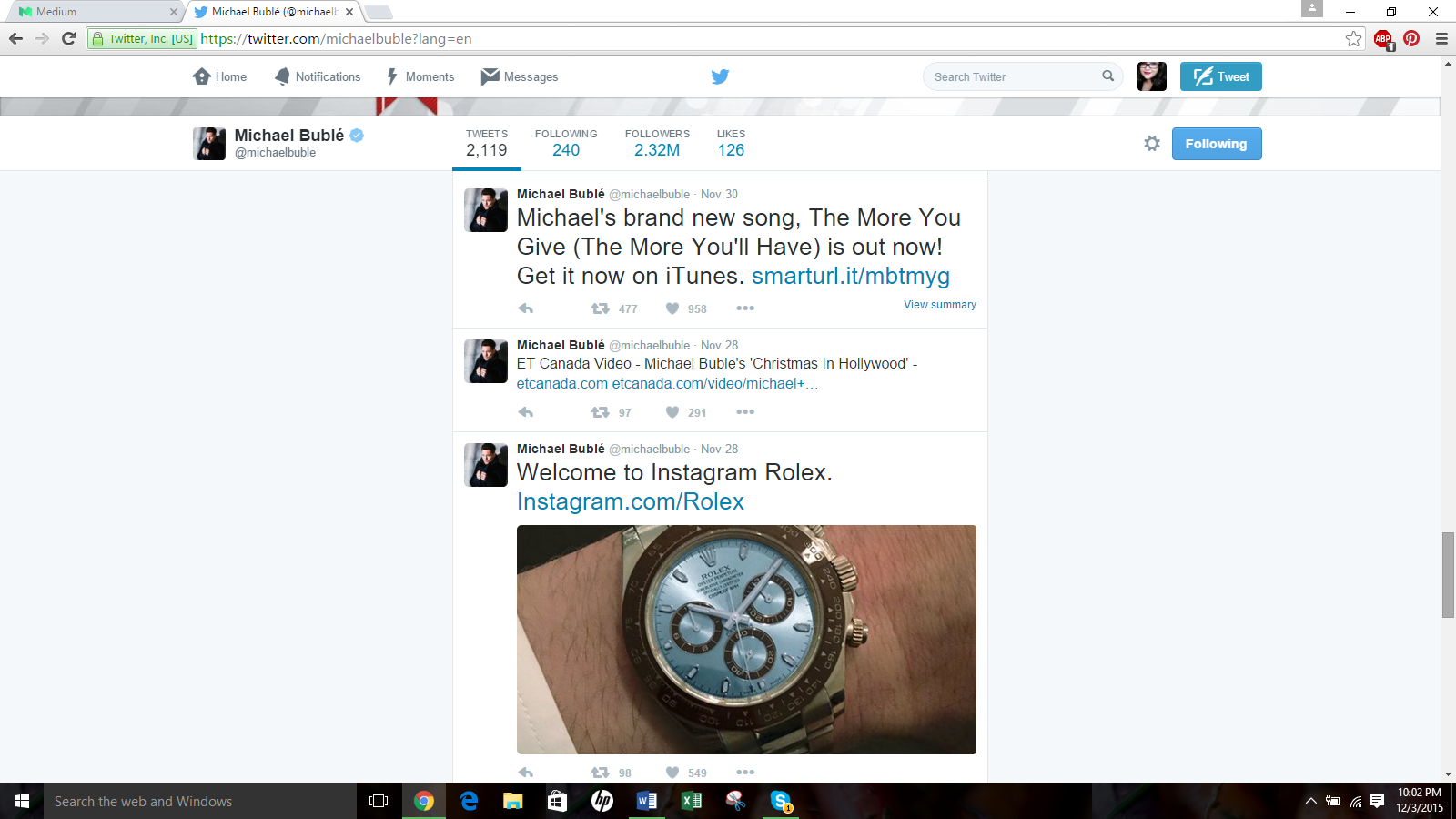
Task: Open the smarturl.it/mbtmyg link
Action: click(x=851, y=276)
